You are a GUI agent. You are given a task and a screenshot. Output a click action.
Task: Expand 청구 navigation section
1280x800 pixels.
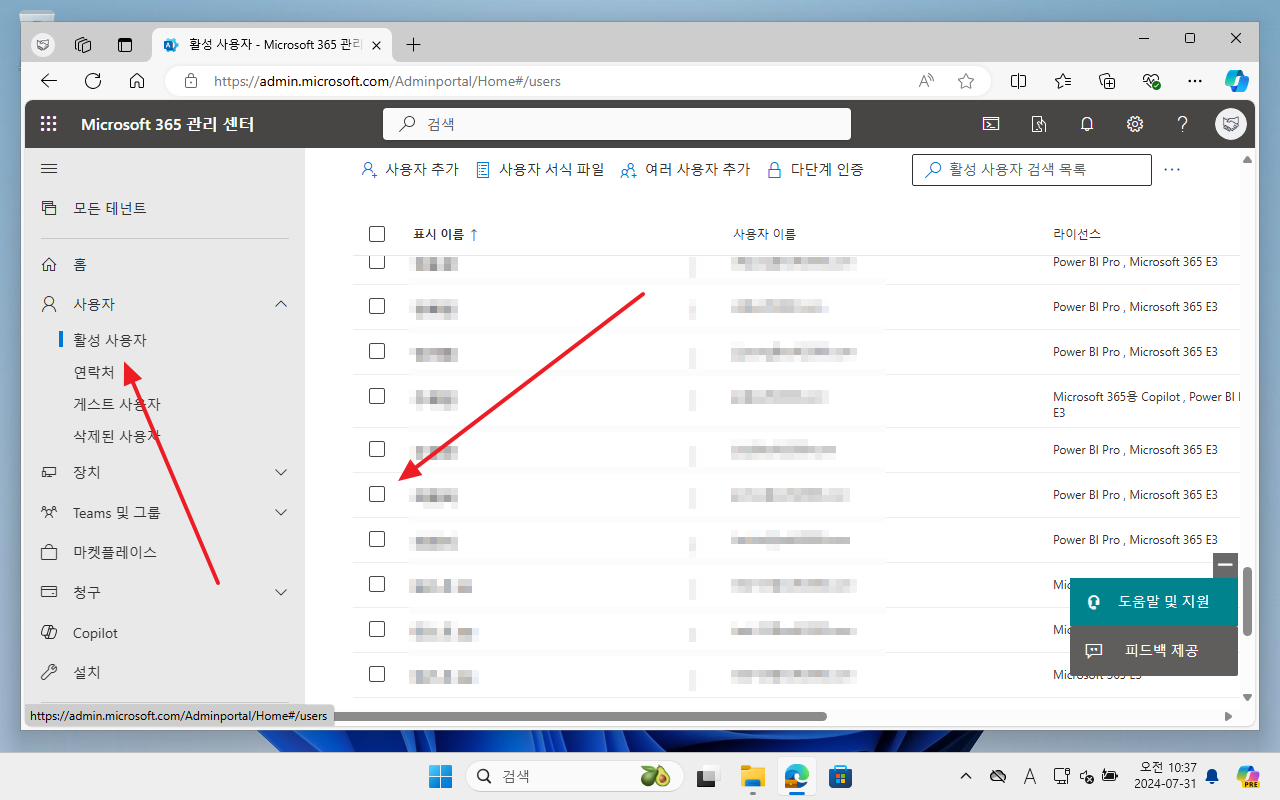(281, 592)
